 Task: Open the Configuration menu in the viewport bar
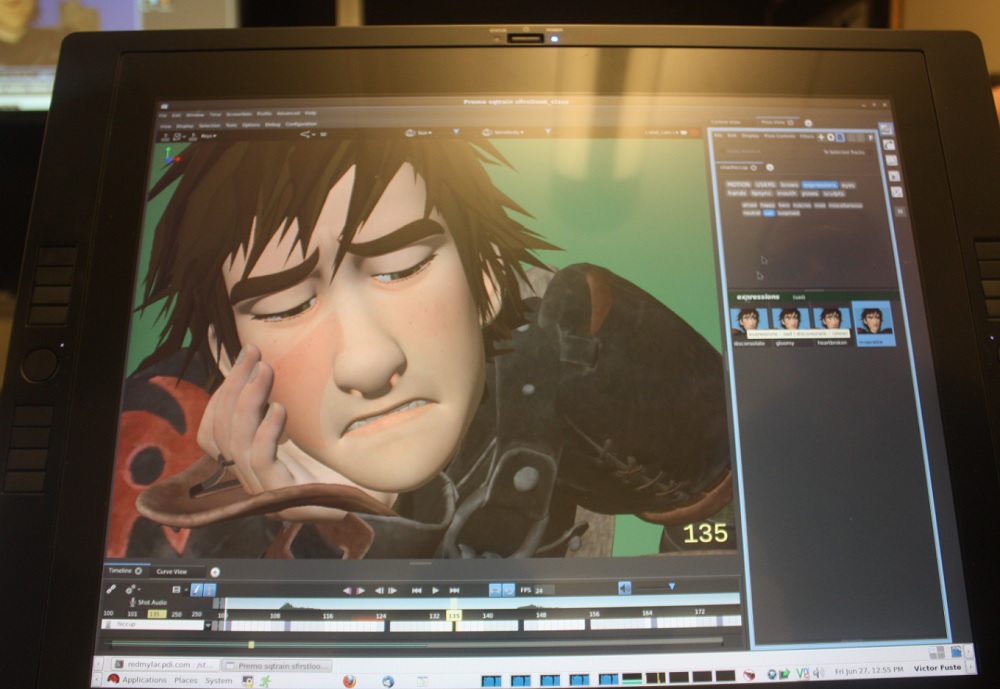coord(301,124)
